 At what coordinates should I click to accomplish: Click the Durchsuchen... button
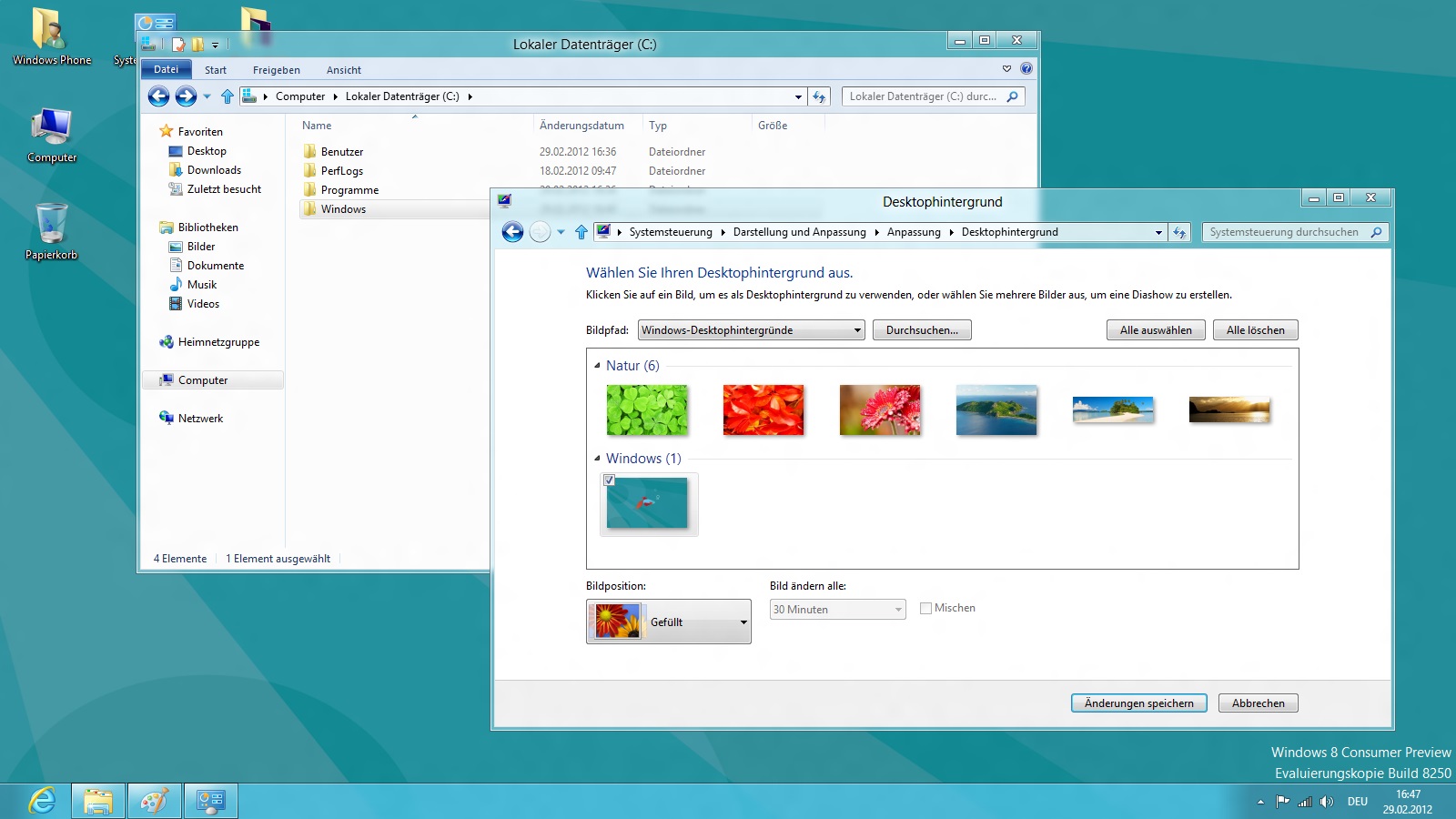[x=922, y=330]
